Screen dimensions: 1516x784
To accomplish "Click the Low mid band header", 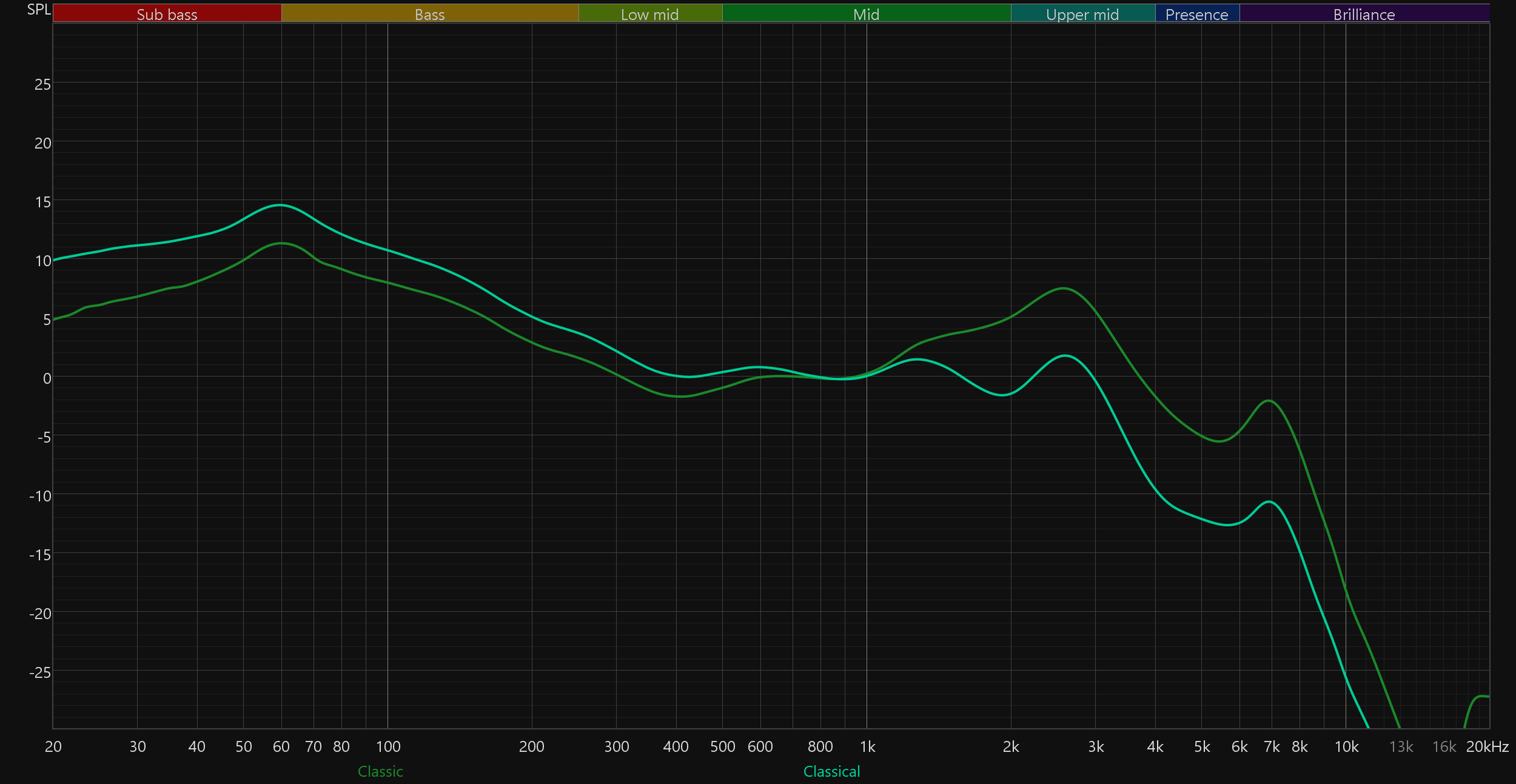I will click(x=649, y=14).
